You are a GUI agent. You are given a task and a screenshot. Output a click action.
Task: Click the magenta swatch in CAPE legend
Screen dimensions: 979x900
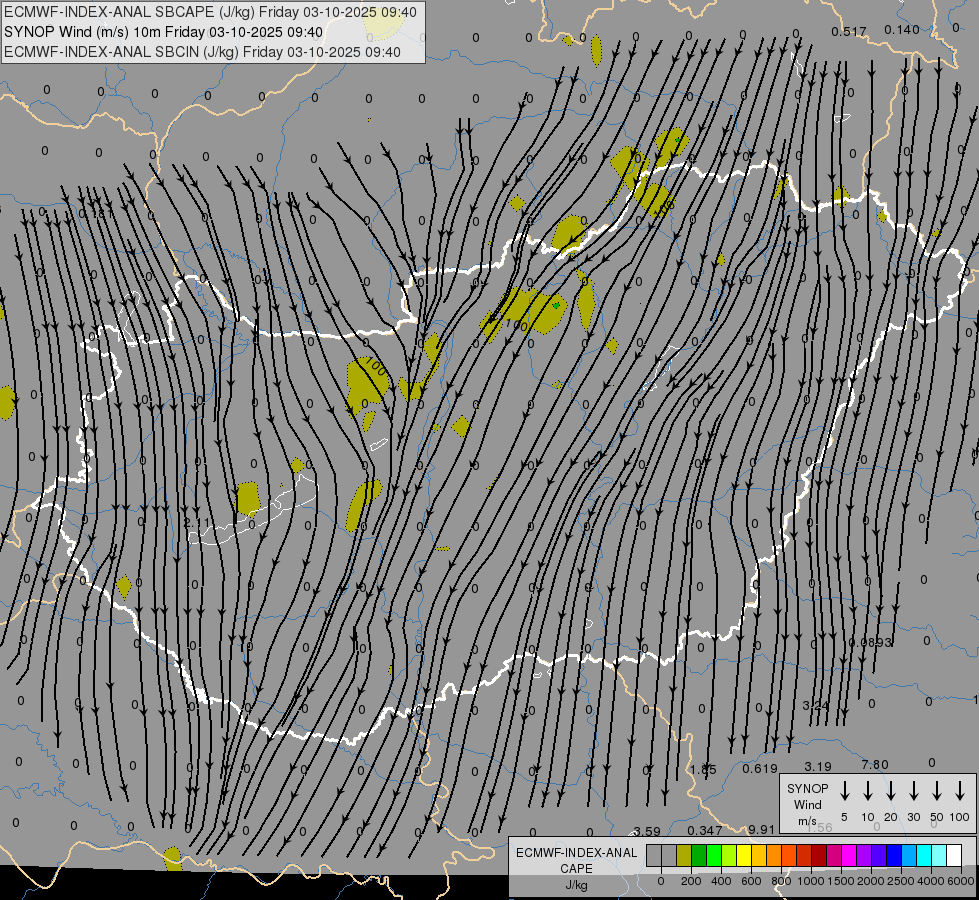tap(849, 856)
